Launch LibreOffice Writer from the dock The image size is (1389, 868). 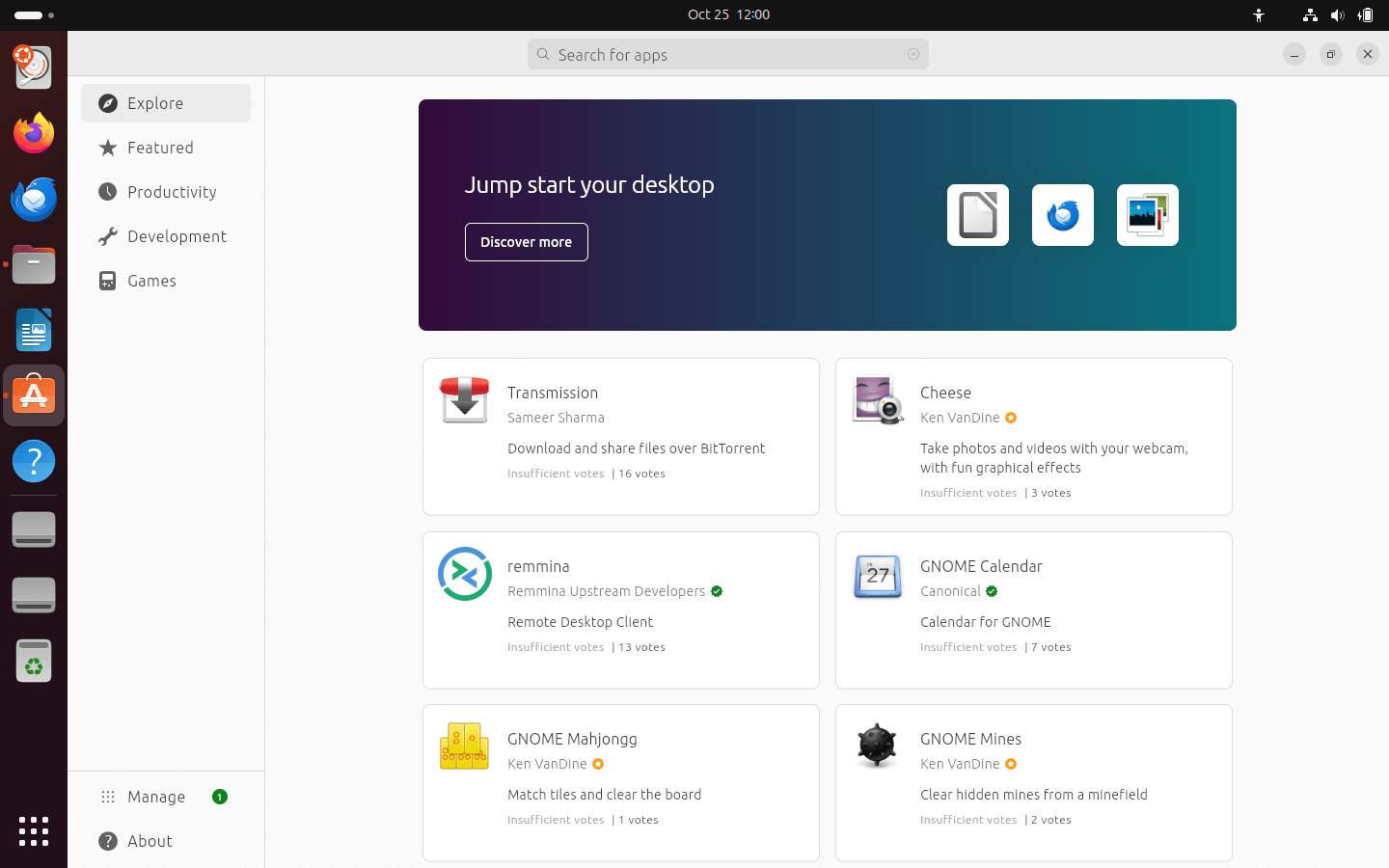click(34, 330)
